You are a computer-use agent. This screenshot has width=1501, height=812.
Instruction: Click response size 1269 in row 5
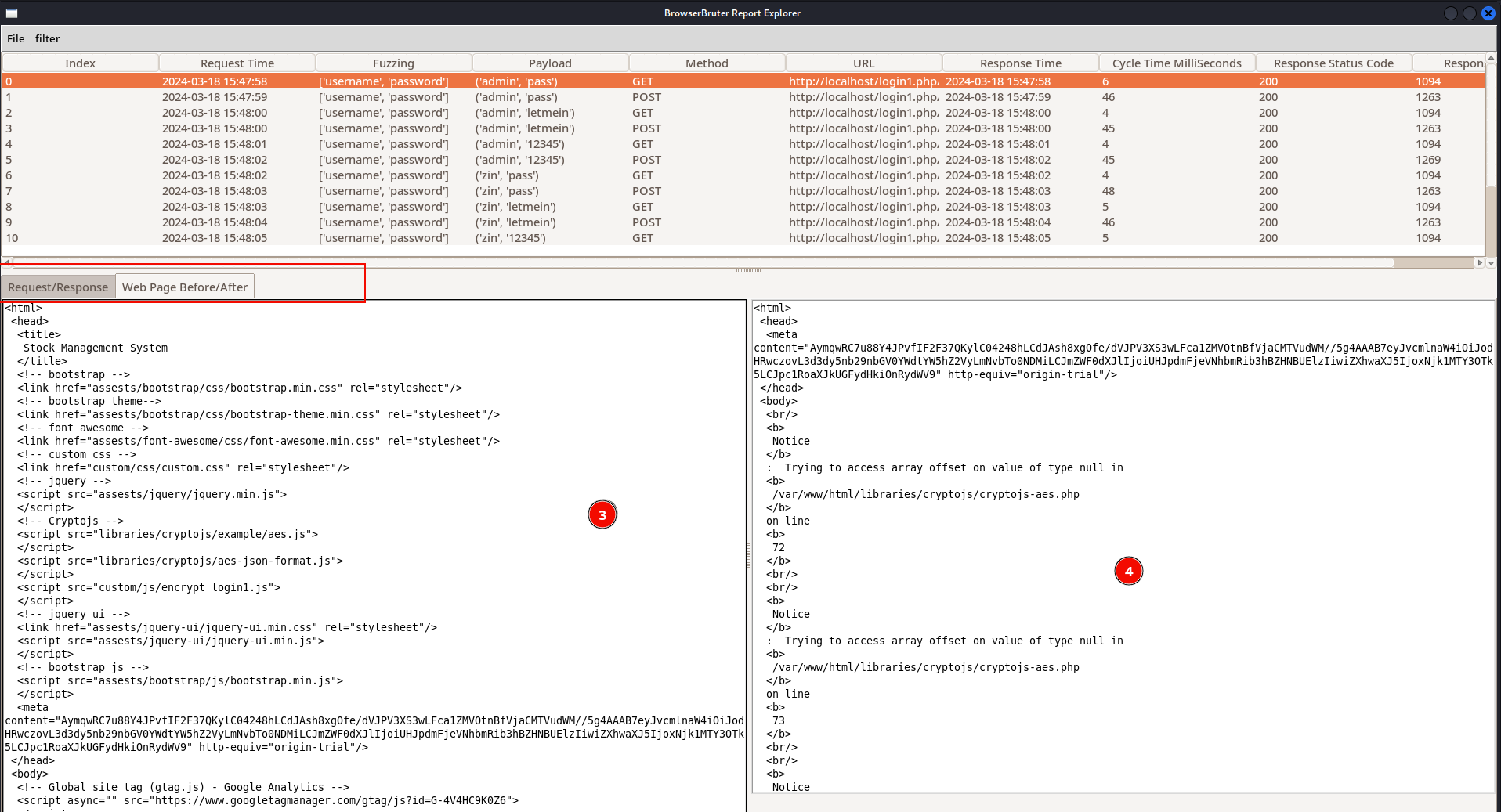tap(1428, 160)
